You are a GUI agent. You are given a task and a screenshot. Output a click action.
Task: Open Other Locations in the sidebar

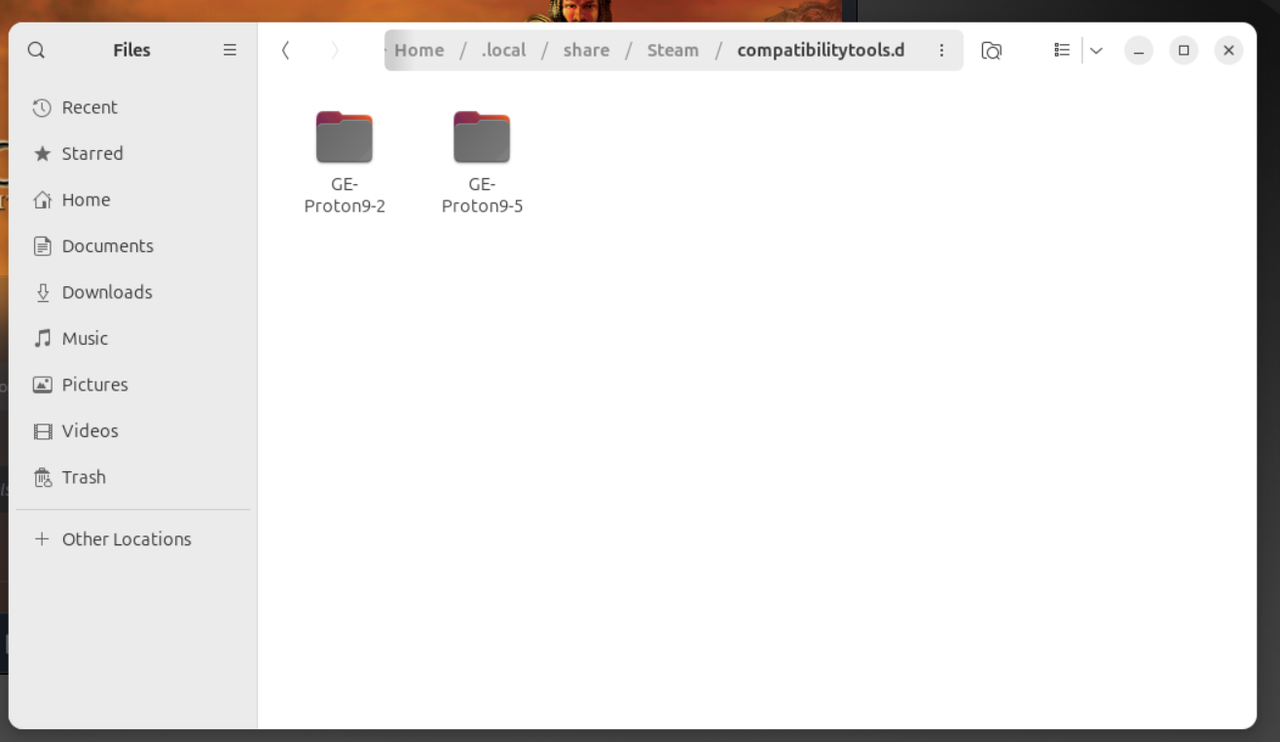(x=132, y=539)
